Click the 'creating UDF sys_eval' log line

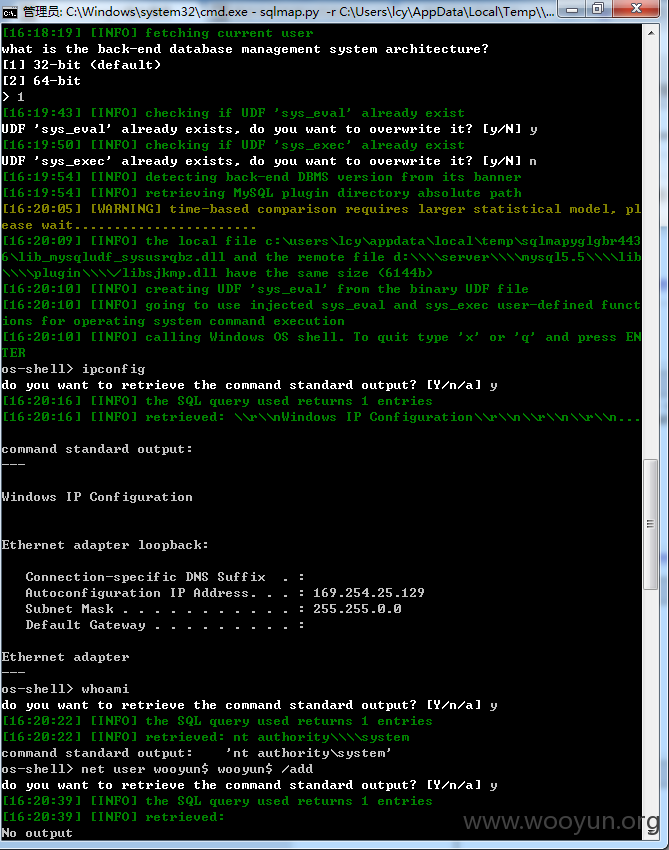click(x=265, y=289)
